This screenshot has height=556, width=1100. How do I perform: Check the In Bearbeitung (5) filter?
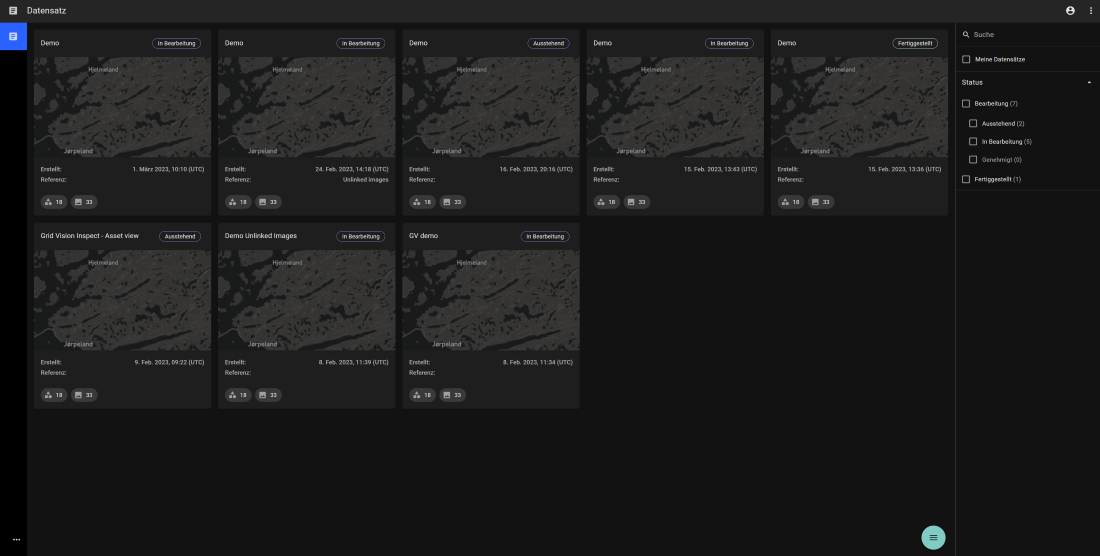pyautogui.click(x=973, y=142)
